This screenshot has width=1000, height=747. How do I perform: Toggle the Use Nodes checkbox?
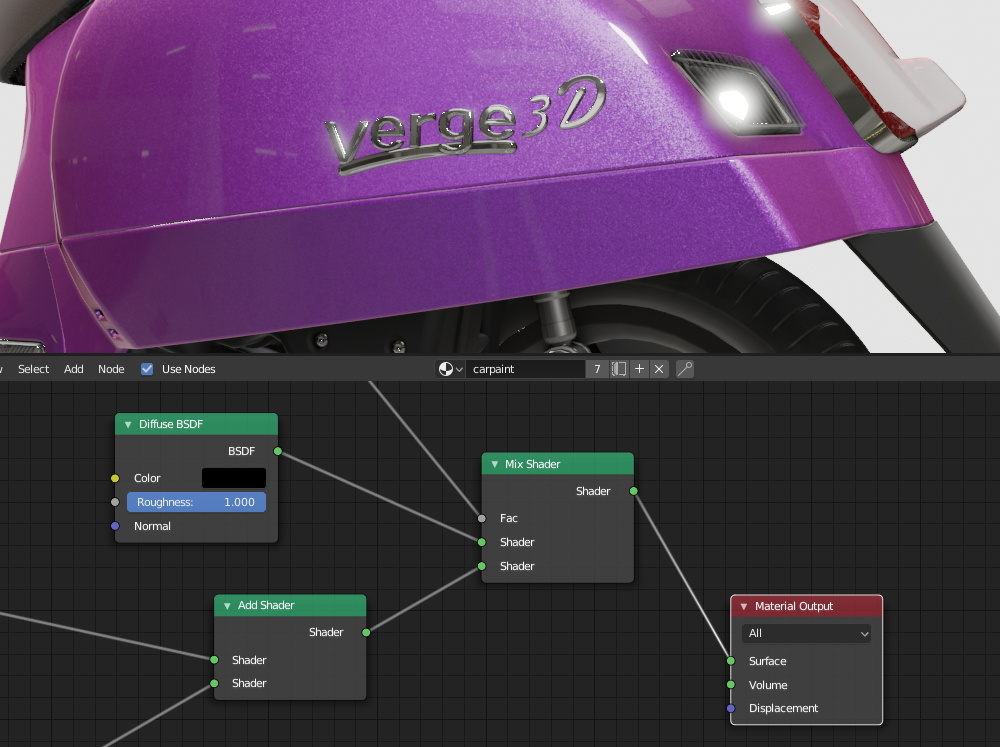coord(148,369)
